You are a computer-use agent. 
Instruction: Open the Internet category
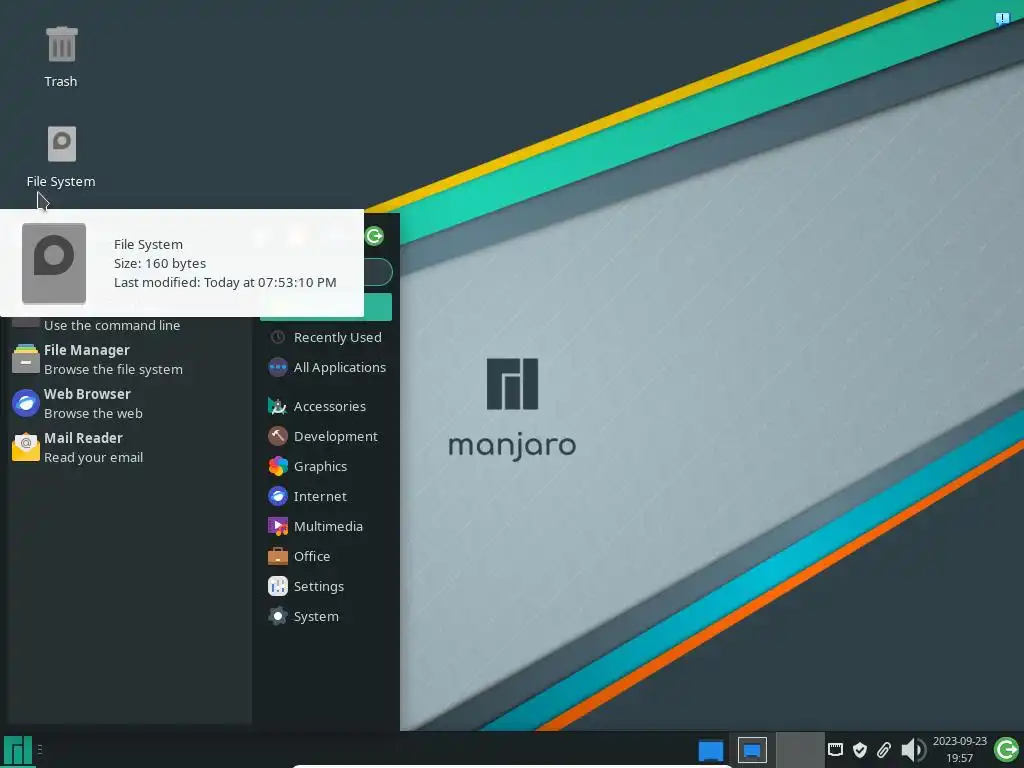coord(327,496)
